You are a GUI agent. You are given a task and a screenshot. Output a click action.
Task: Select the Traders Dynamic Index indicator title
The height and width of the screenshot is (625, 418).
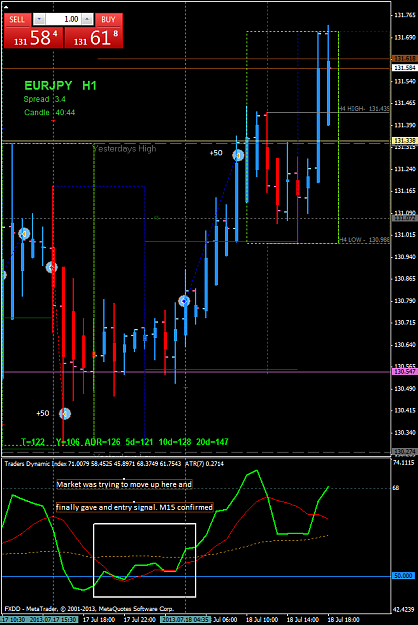114,464
